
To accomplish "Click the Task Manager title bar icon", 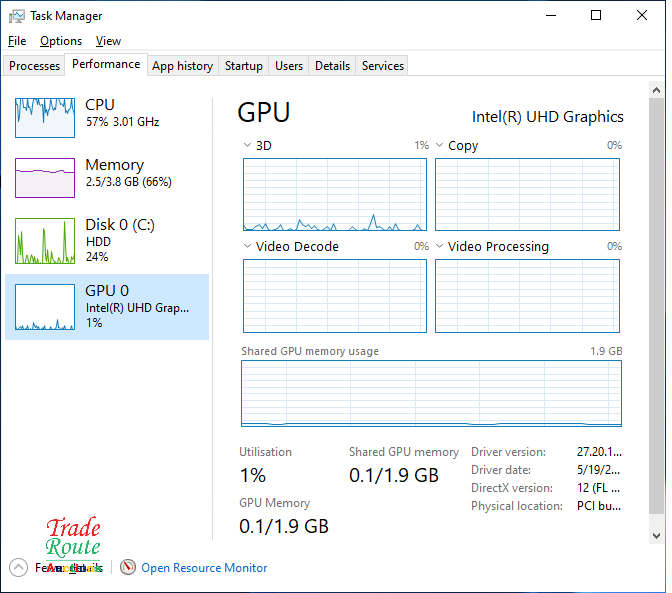I will [x=16, y=16].
